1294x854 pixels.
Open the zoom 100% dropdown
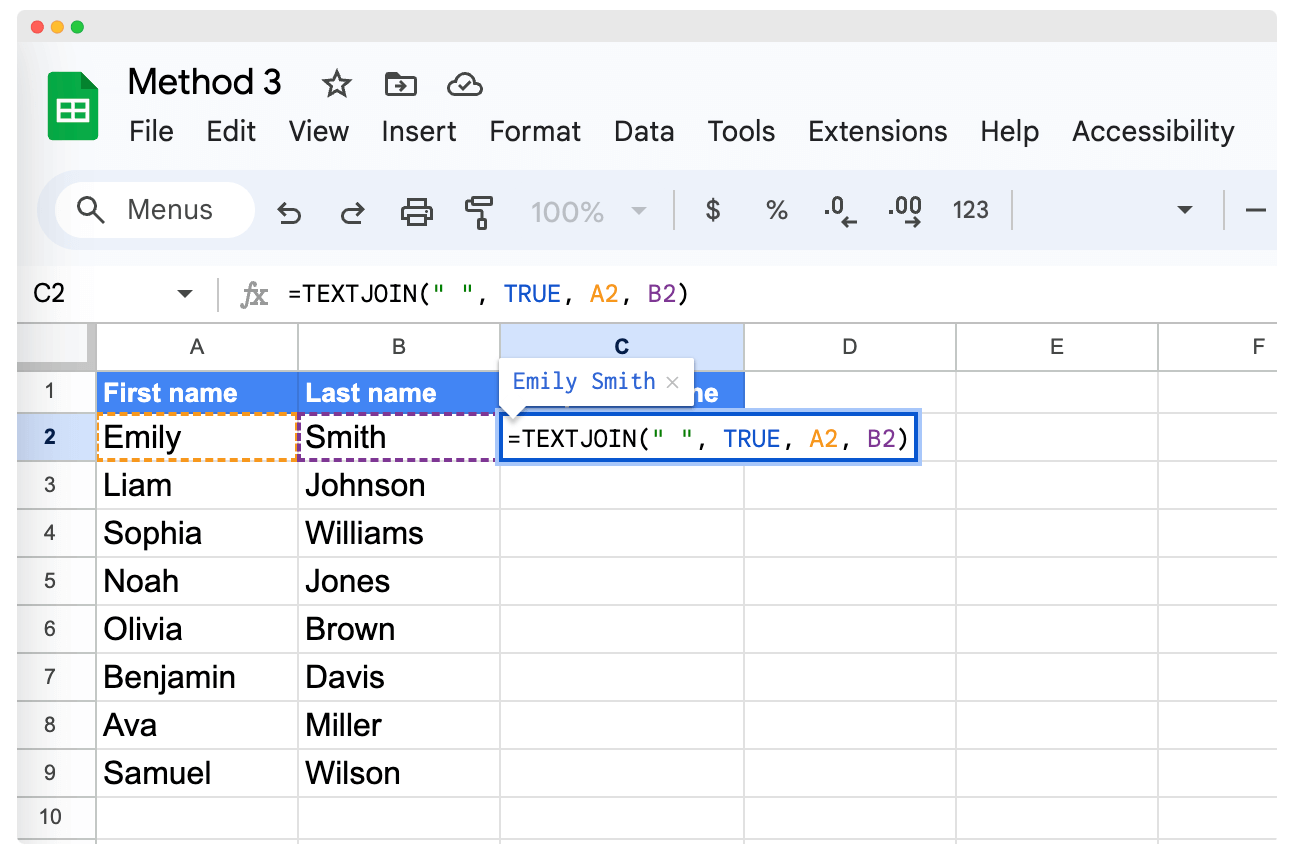click(637, 211)
